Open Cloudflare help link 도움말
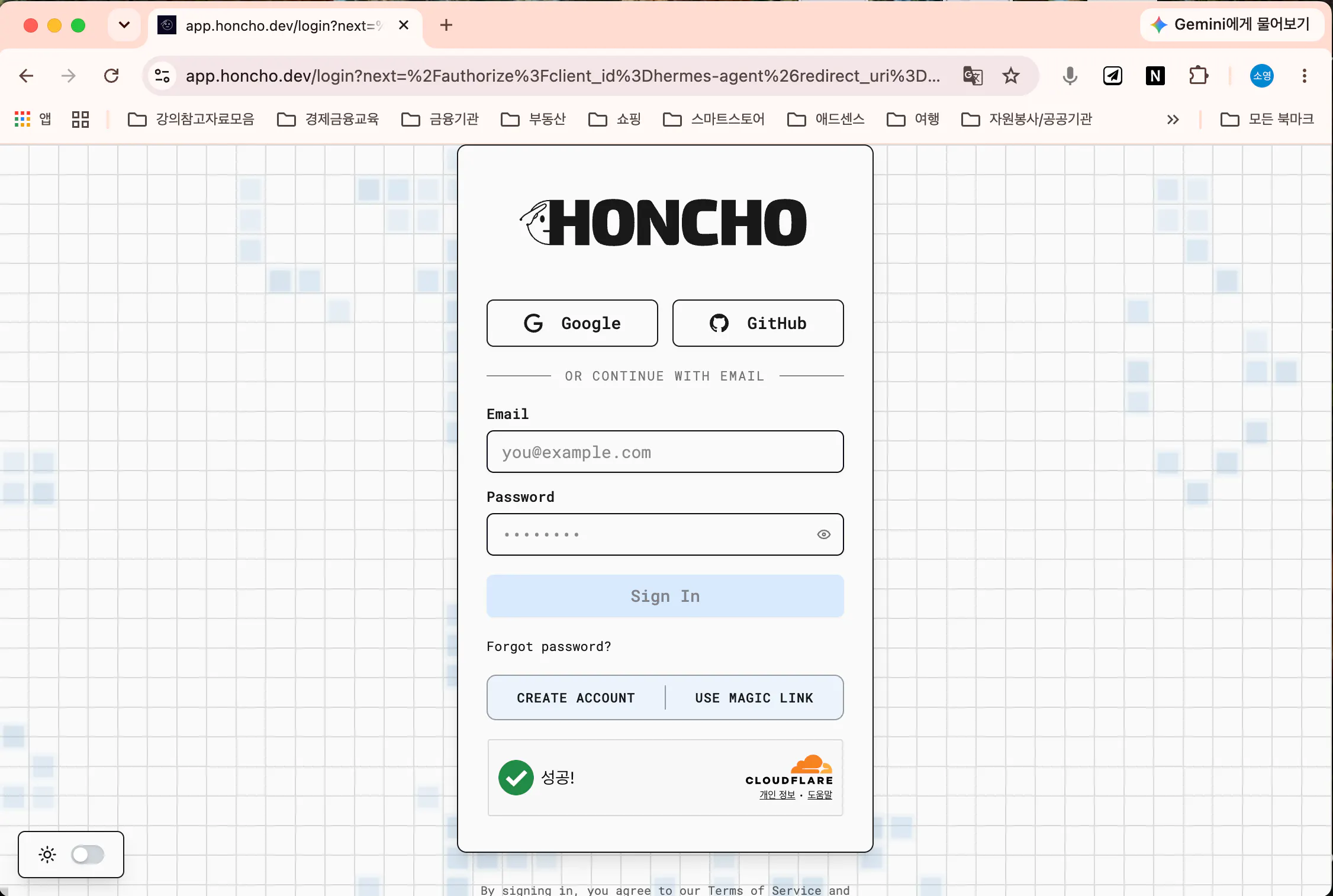This screenshot has width=1333, height=896. pyautogui.click(x=820, y=795)
